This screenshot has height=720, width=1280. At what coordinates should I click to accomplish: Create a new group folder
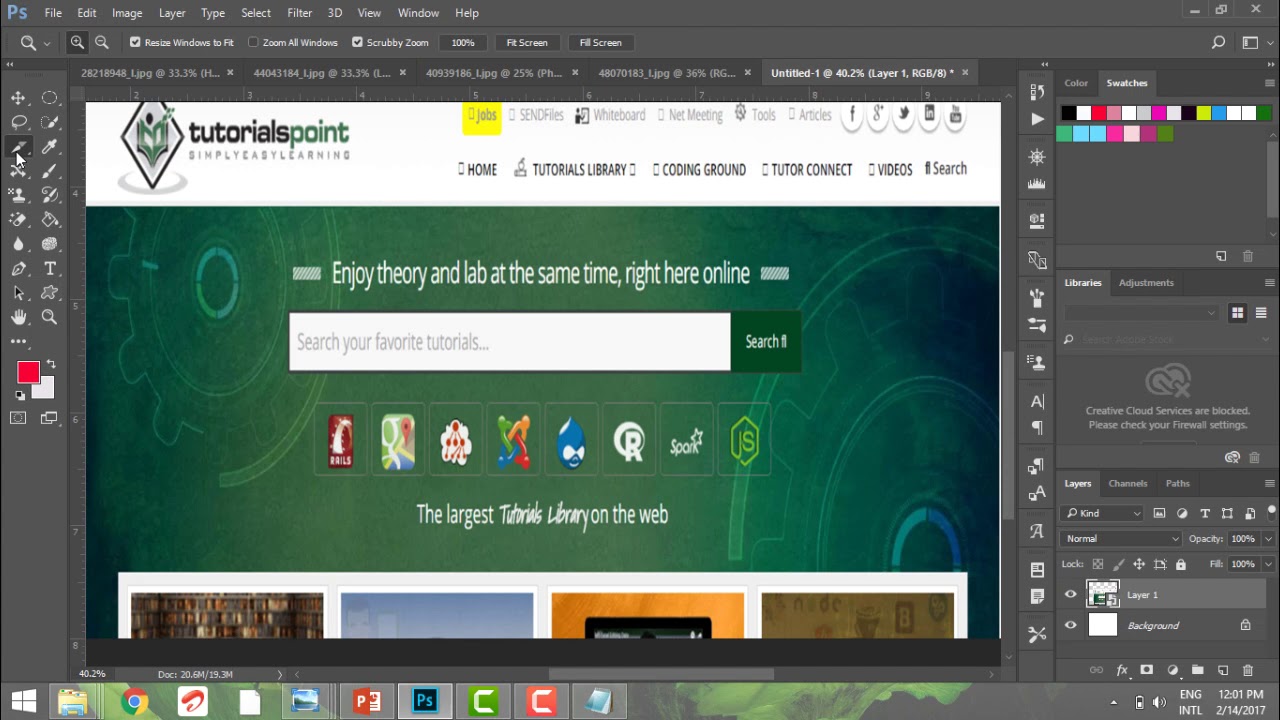[x=1197, y=670]
